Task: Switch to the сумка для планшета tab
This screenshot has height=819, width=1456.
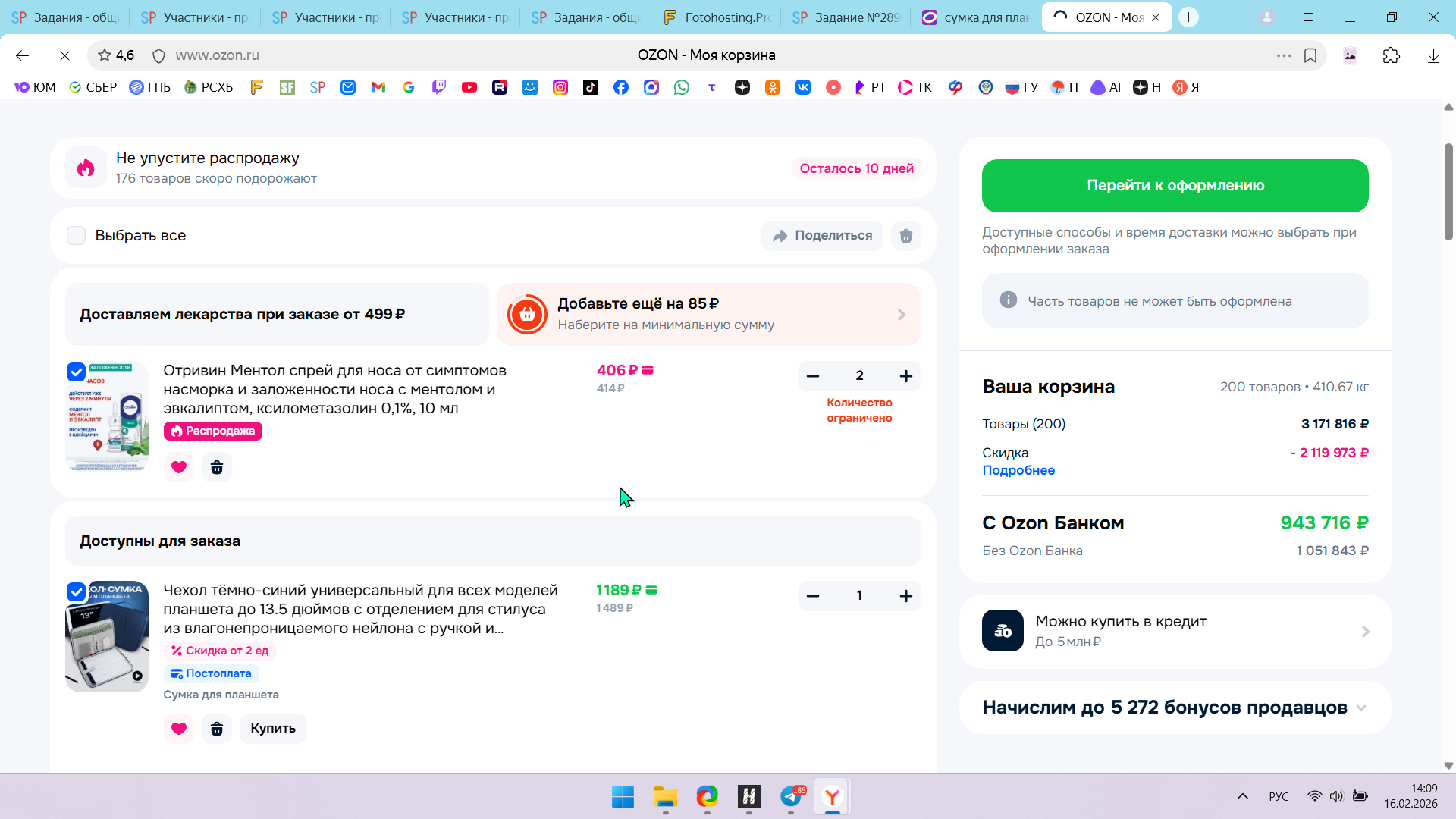Action: point(974,17)
